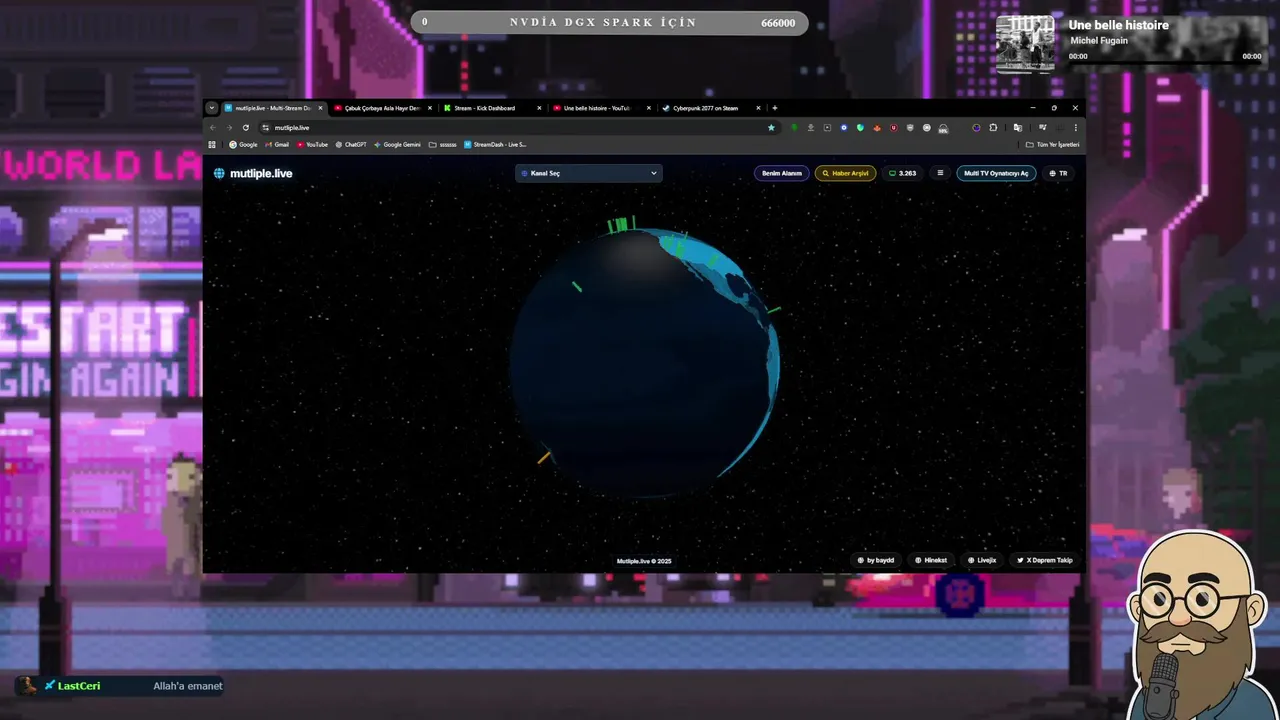Switch to Stream - Kick Dashboard tab
The image size is (1280, 720).
485,108
